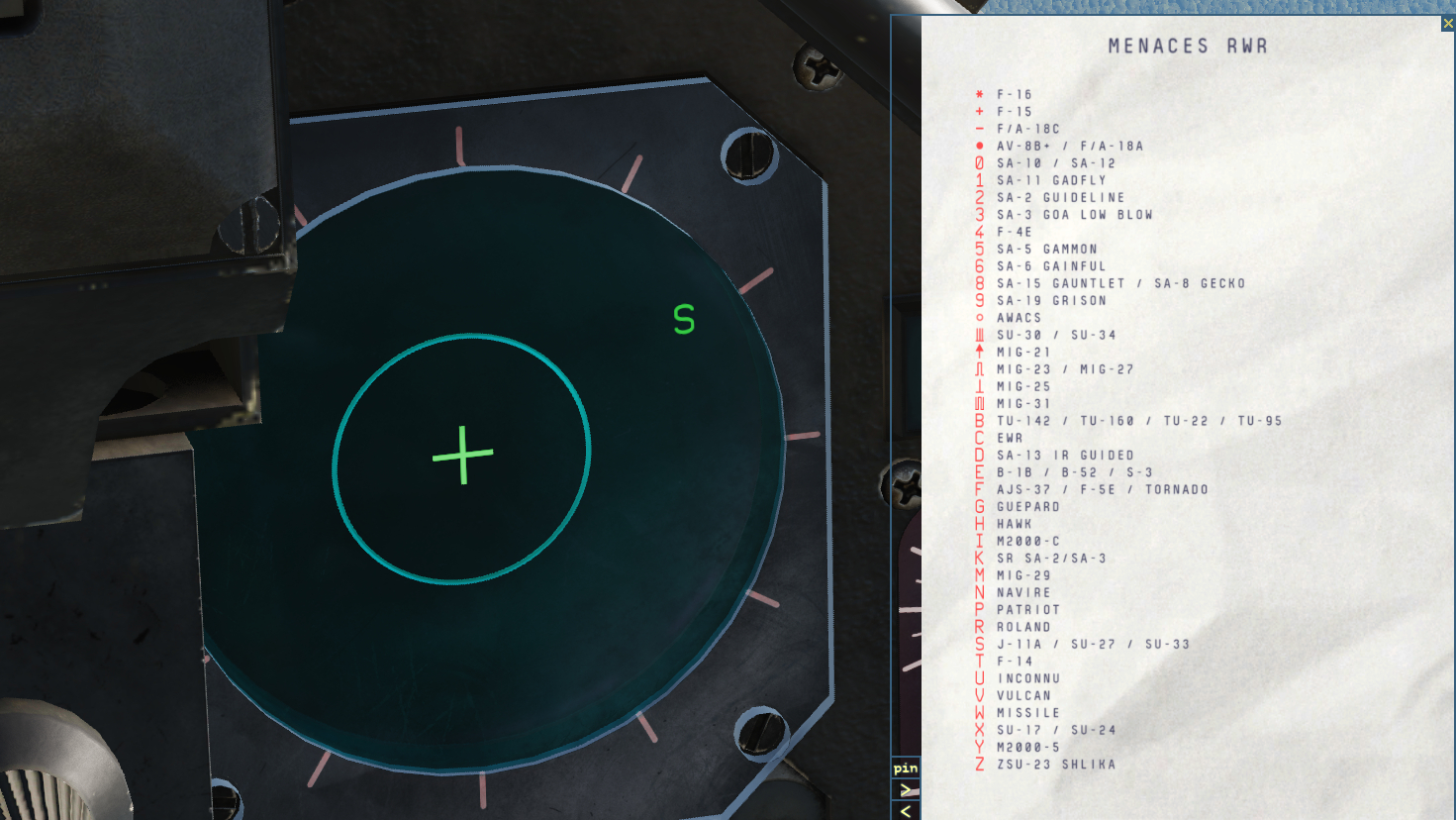
Task: Click the SA-11 GADFLY entry
Action: pos(1051,180)
